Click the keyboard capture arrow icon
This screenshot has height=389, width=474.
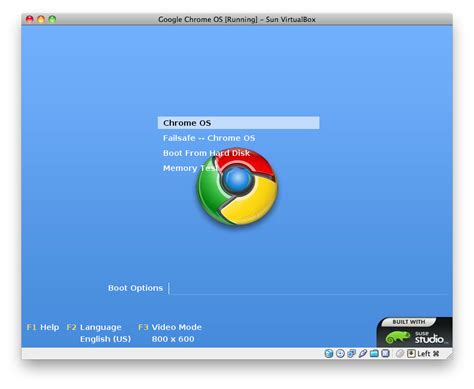(x=411, y=353)
